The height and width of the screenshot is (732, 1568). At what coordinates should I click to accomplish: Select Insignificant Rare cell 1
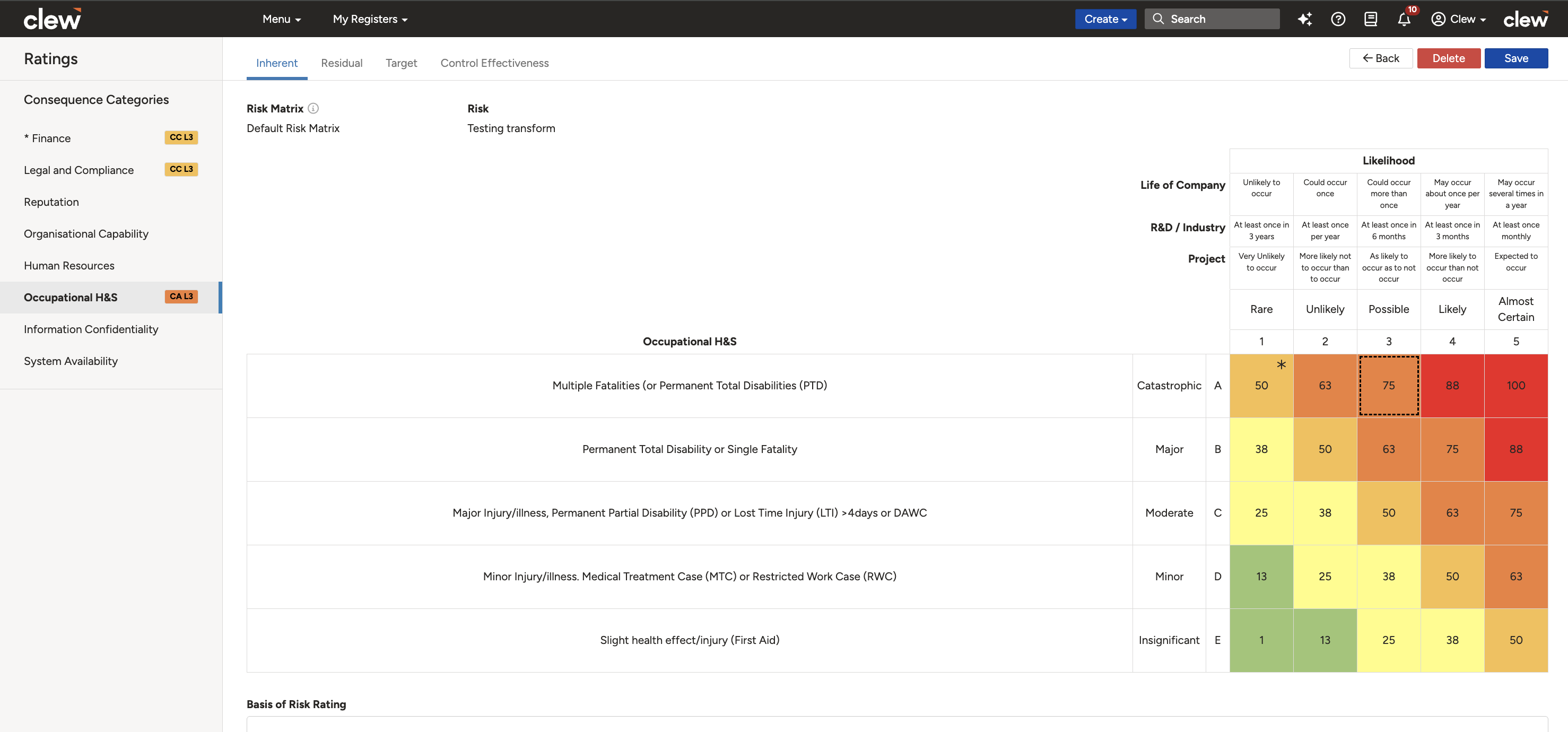pos(1261,640)
